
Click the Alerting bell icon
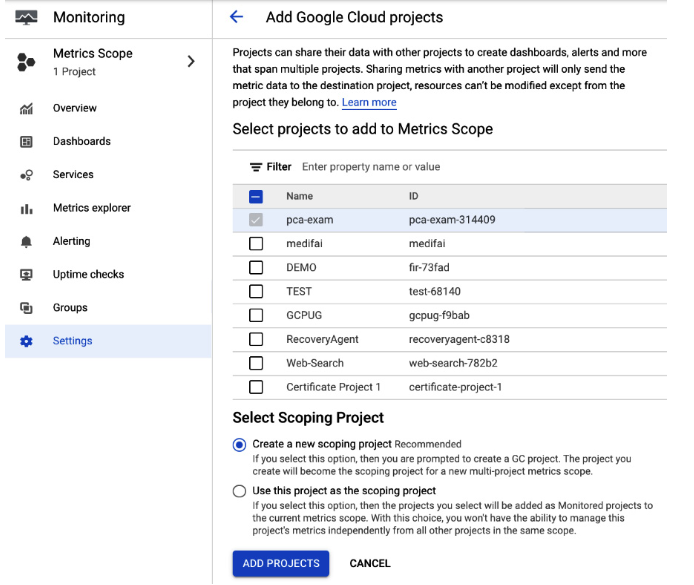pos(26,242)
